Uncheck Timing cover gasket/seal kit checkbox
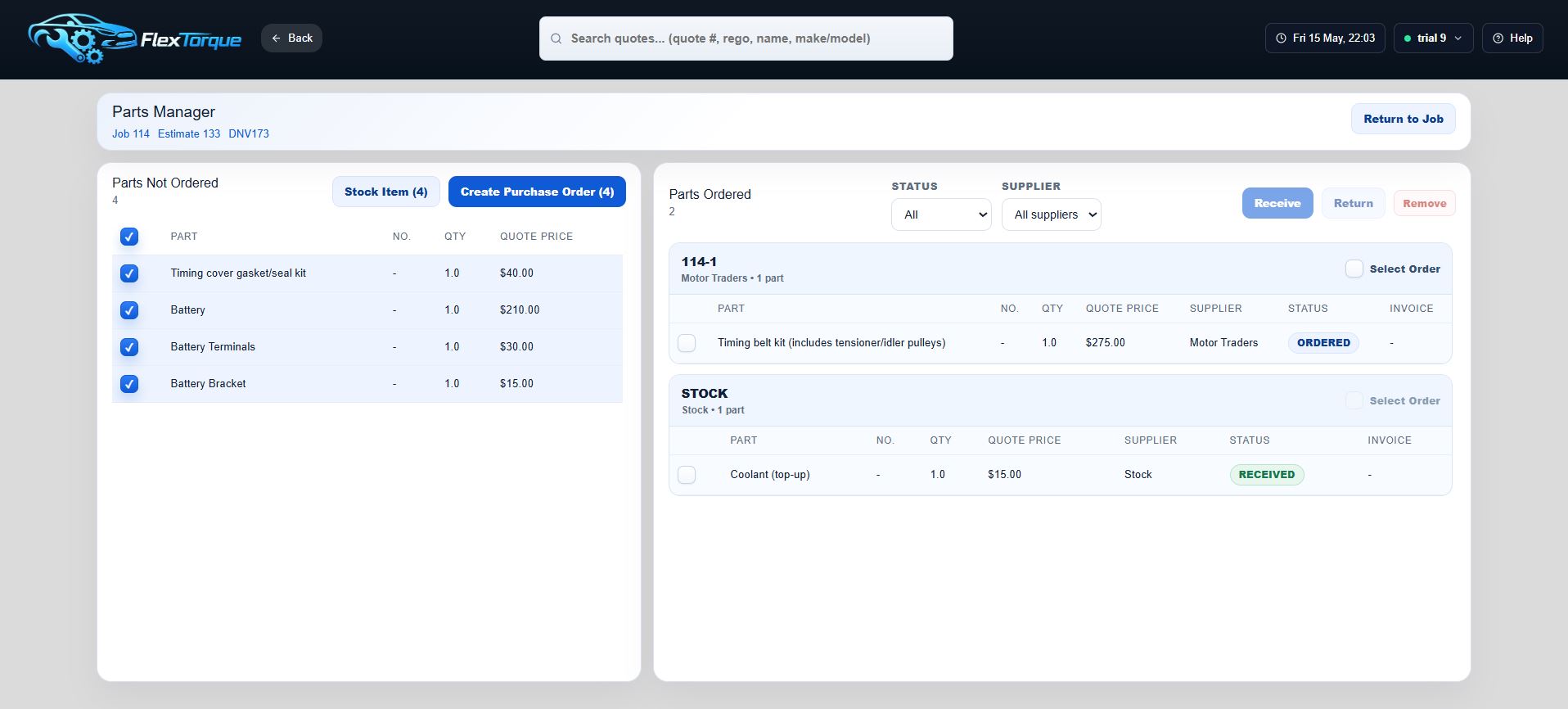1568x709 pixels. pyautogui.click(x=129, y=273)
